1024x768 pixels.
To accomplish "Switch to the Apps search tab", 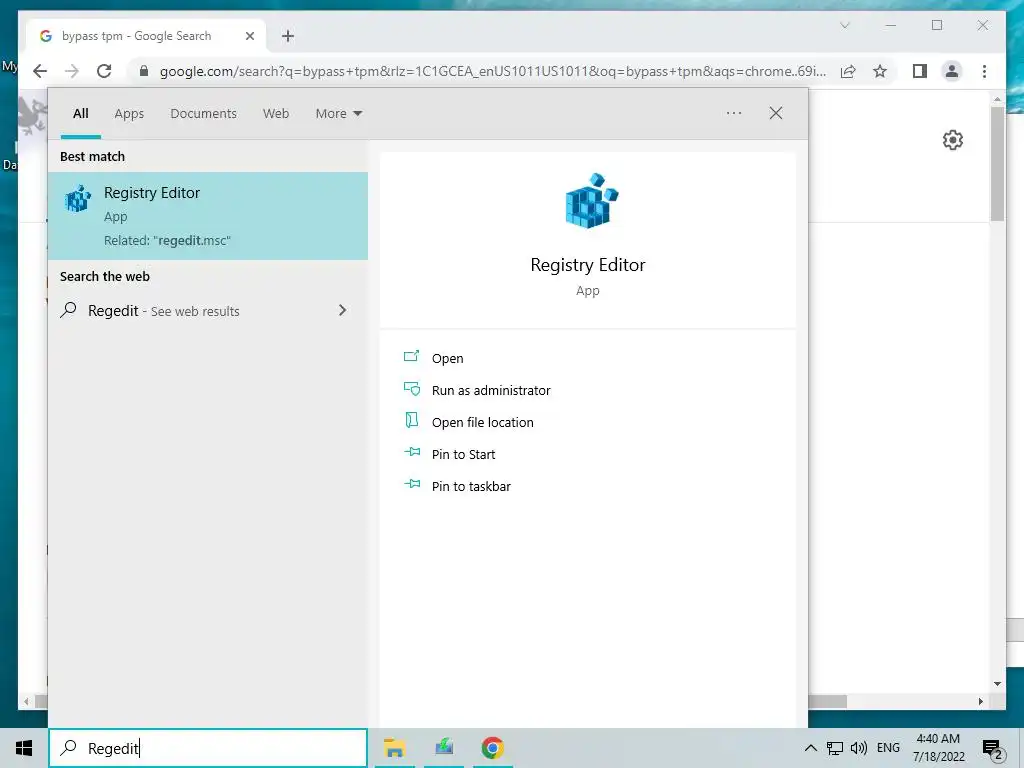I will pyautogui.click(x=129, y=114).
